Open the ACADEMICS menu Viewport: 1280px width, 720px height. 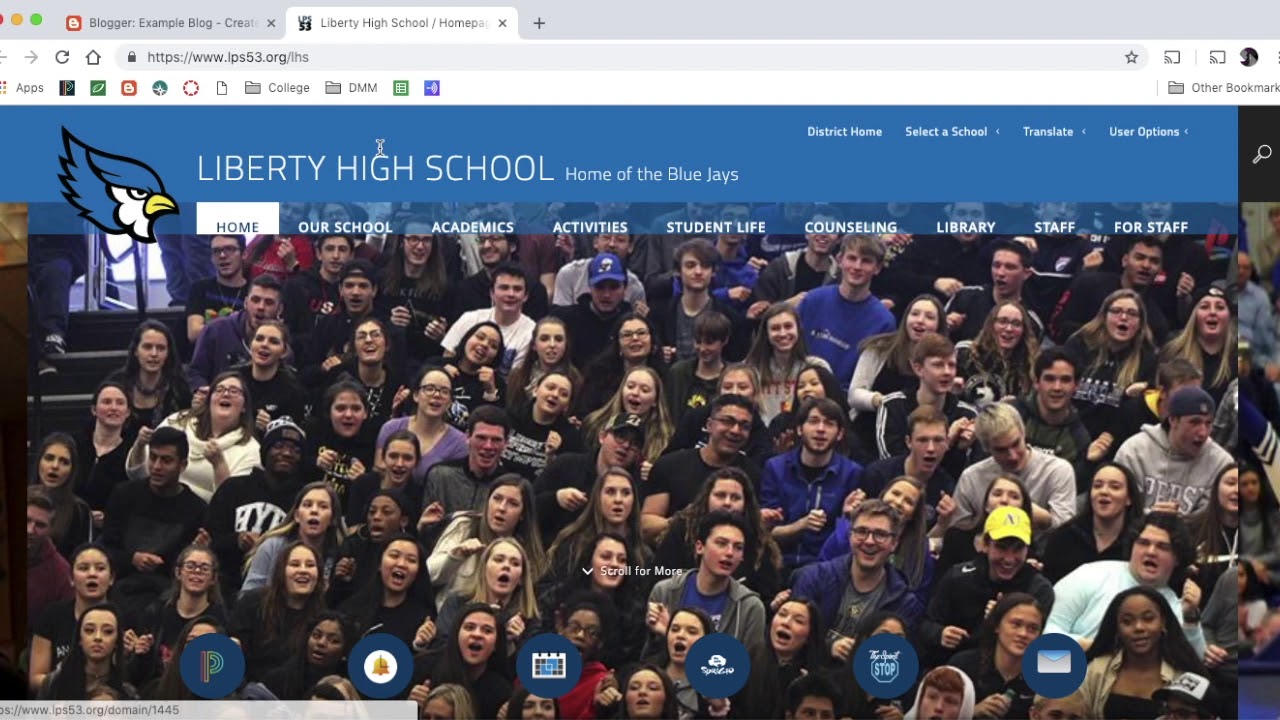click(472, 227)
